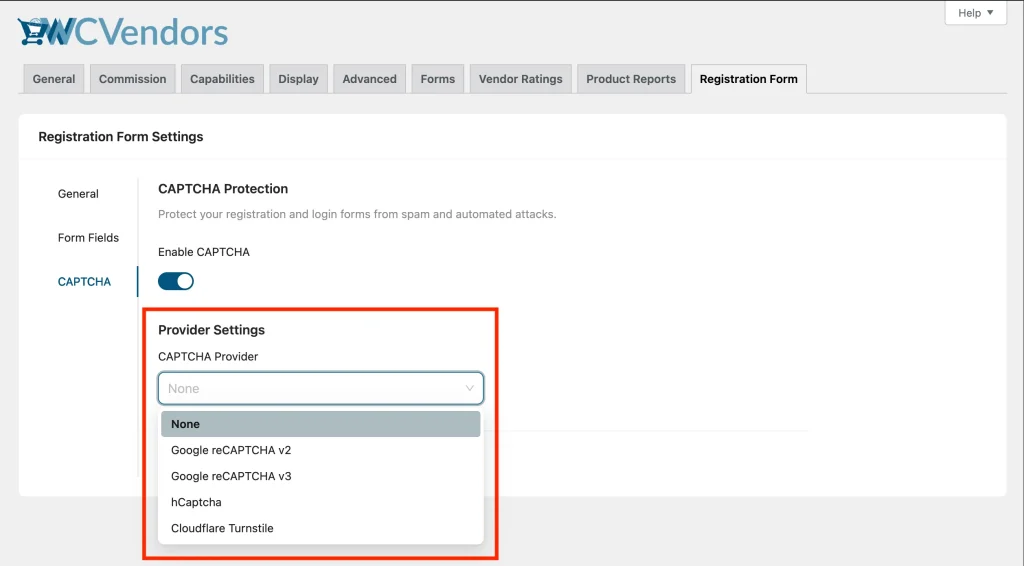Open the CAPTCHA Provider dropdown

(310, 388)
